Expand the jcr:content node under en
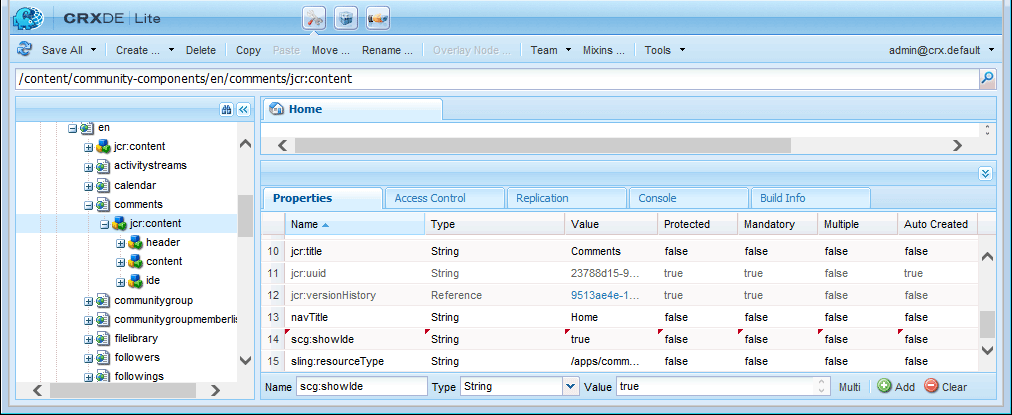 (x=88, y=147)
